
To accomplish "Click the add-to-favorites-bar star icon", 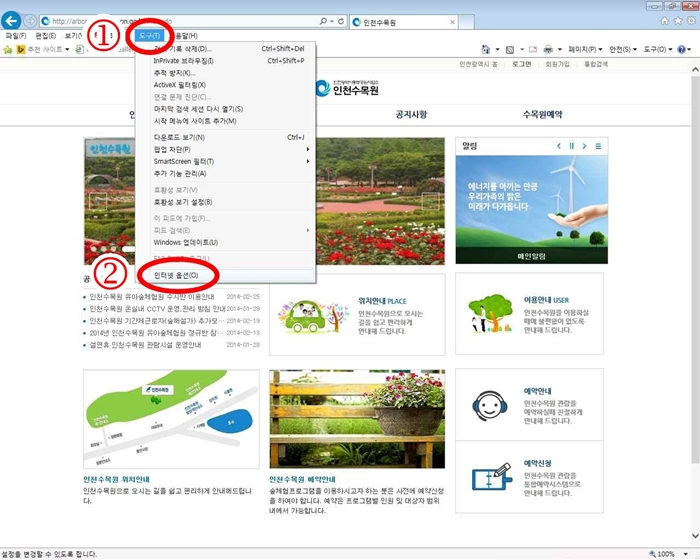I will pos(8,50).
